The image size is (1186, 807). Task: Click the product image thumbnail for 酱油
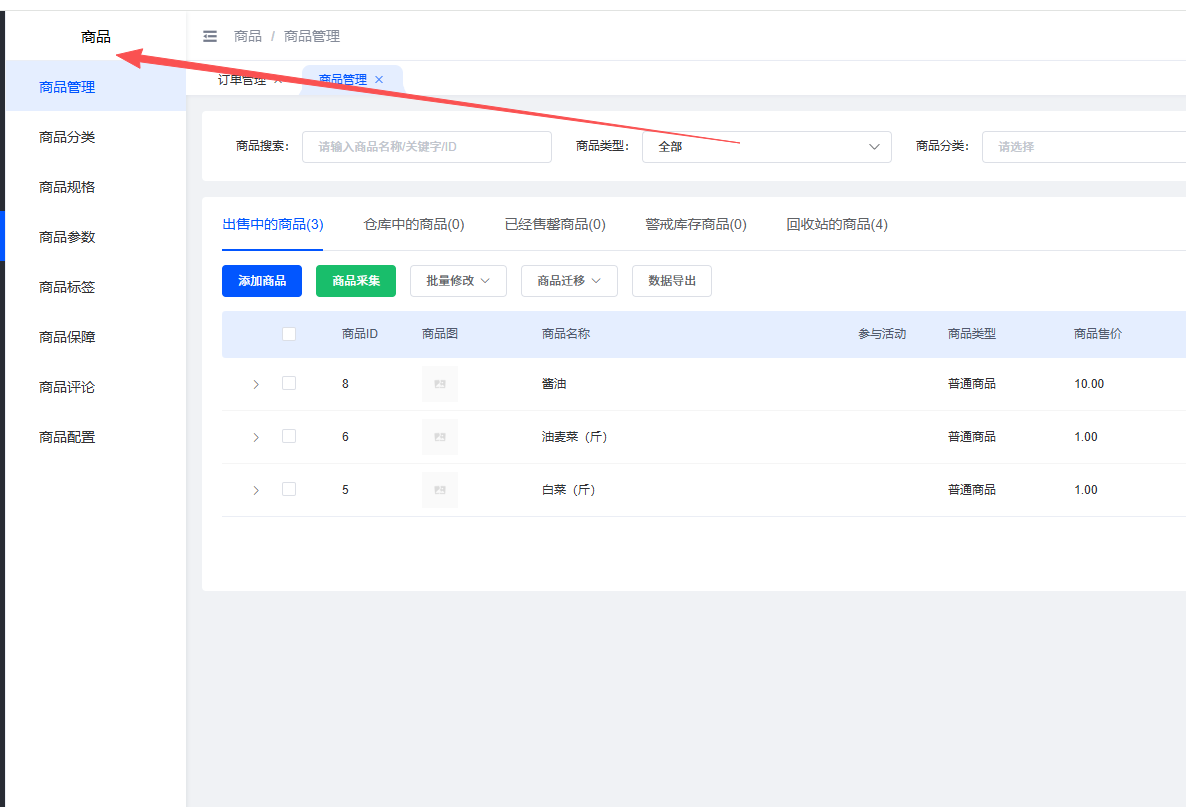point(440,384)
